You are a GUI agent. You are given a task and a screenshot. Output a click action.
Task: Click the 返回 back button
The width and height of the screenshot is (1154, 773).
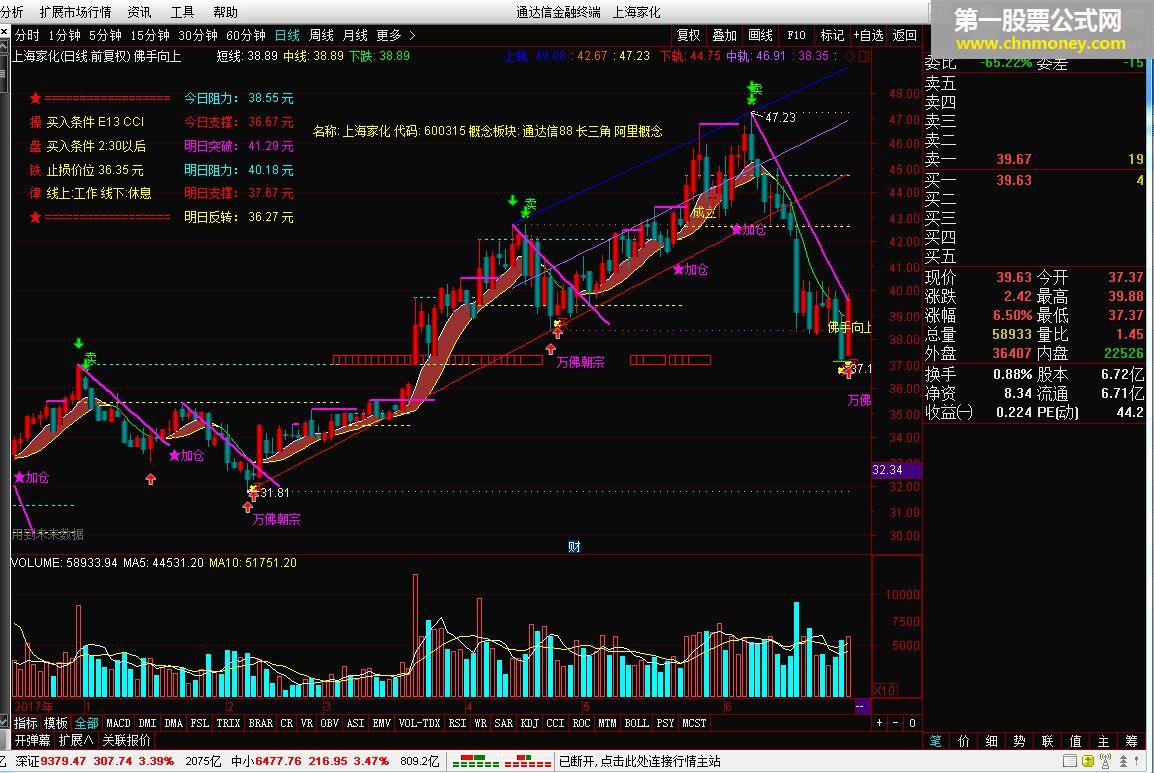coord(905,35)
